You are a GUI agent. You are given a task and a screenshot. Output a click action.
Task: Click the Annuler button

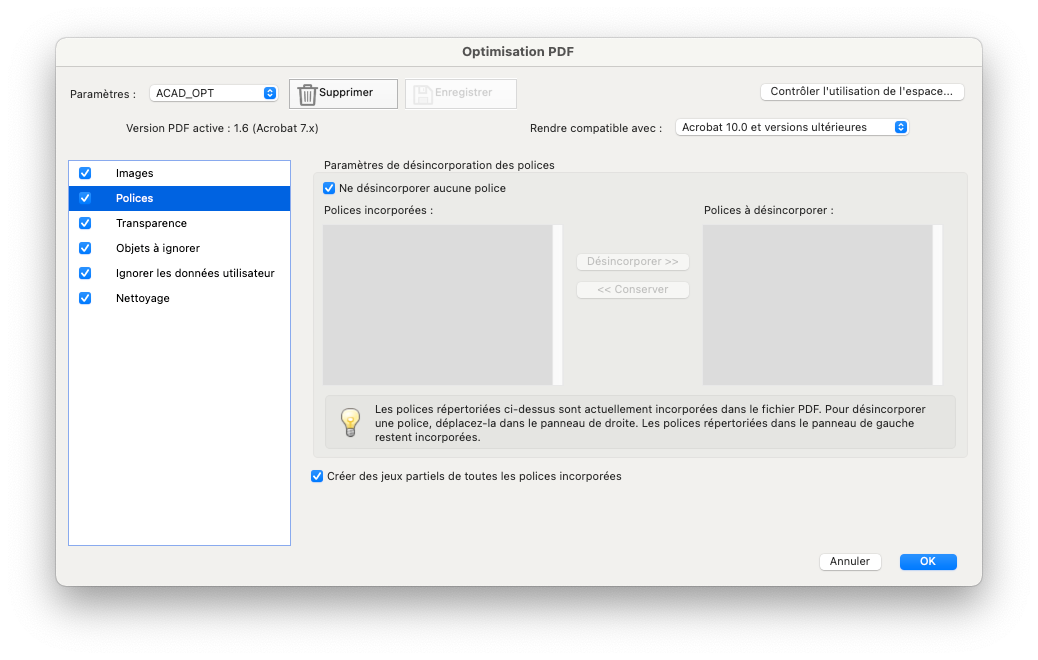coord(850,561)
